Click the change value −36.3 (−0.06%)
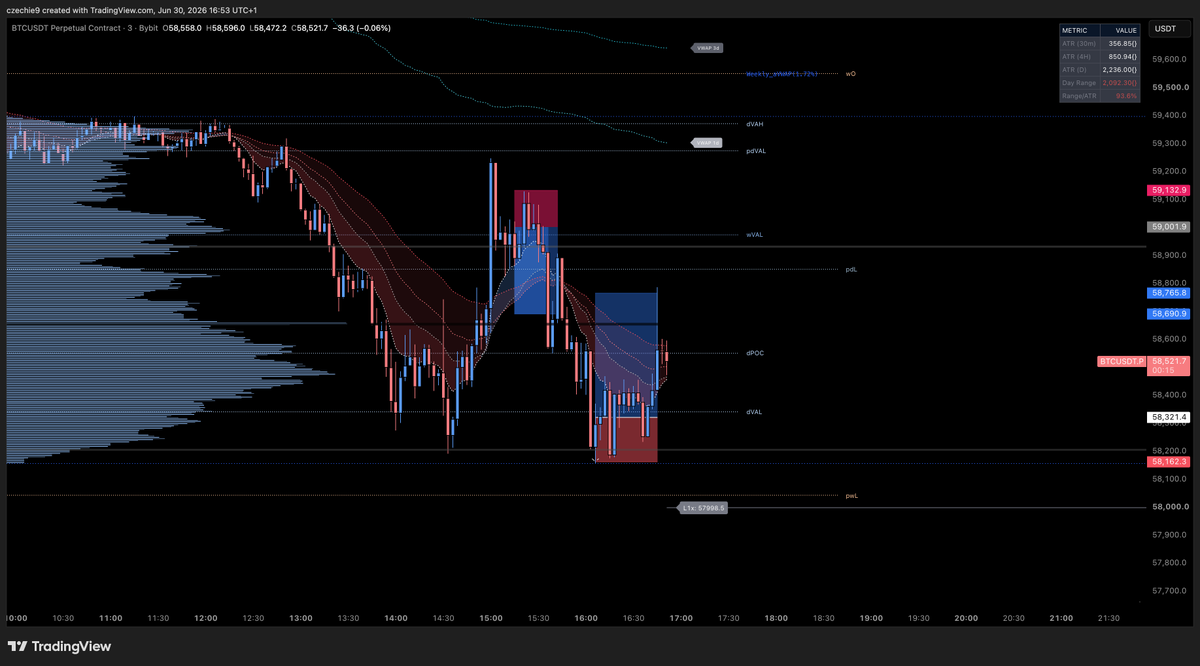Image resolution: width=1200 pixels, height=666 pixels. pyautogui.click(x=360, y=29)
